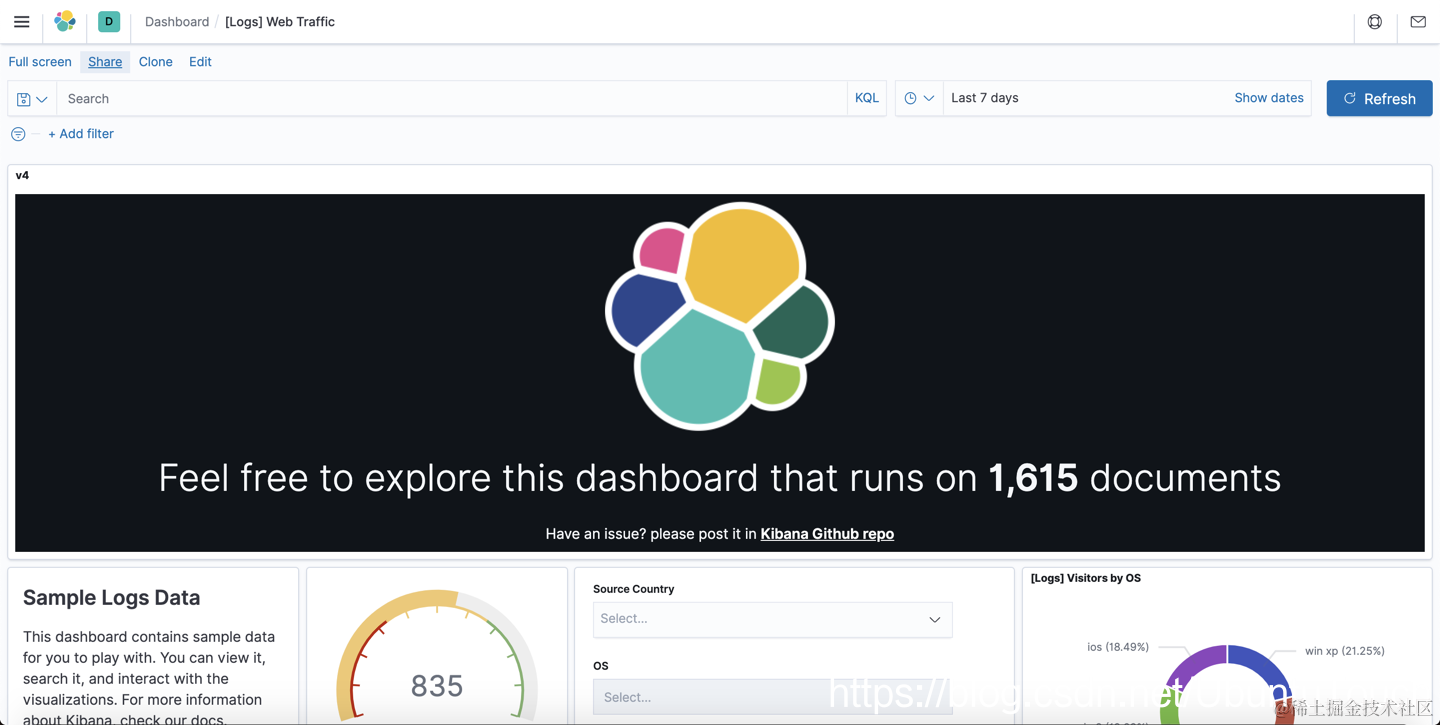Open the help menu icon
Viewport: 1440px width, 725px height.
(x=1375, y=21)
